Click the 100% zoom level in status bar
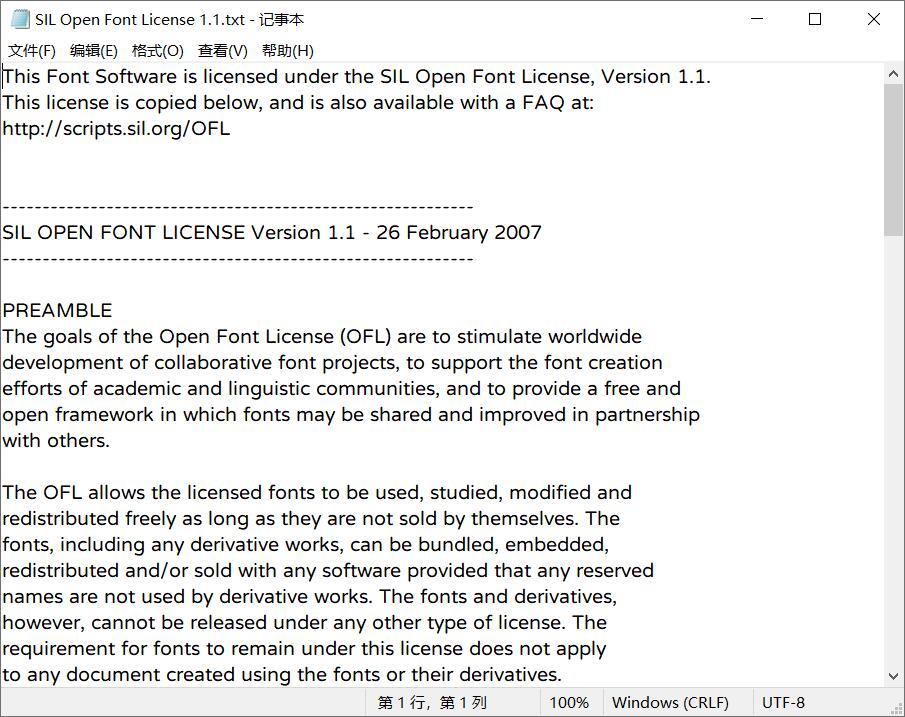905x717 pixels. tap(569, 703)
